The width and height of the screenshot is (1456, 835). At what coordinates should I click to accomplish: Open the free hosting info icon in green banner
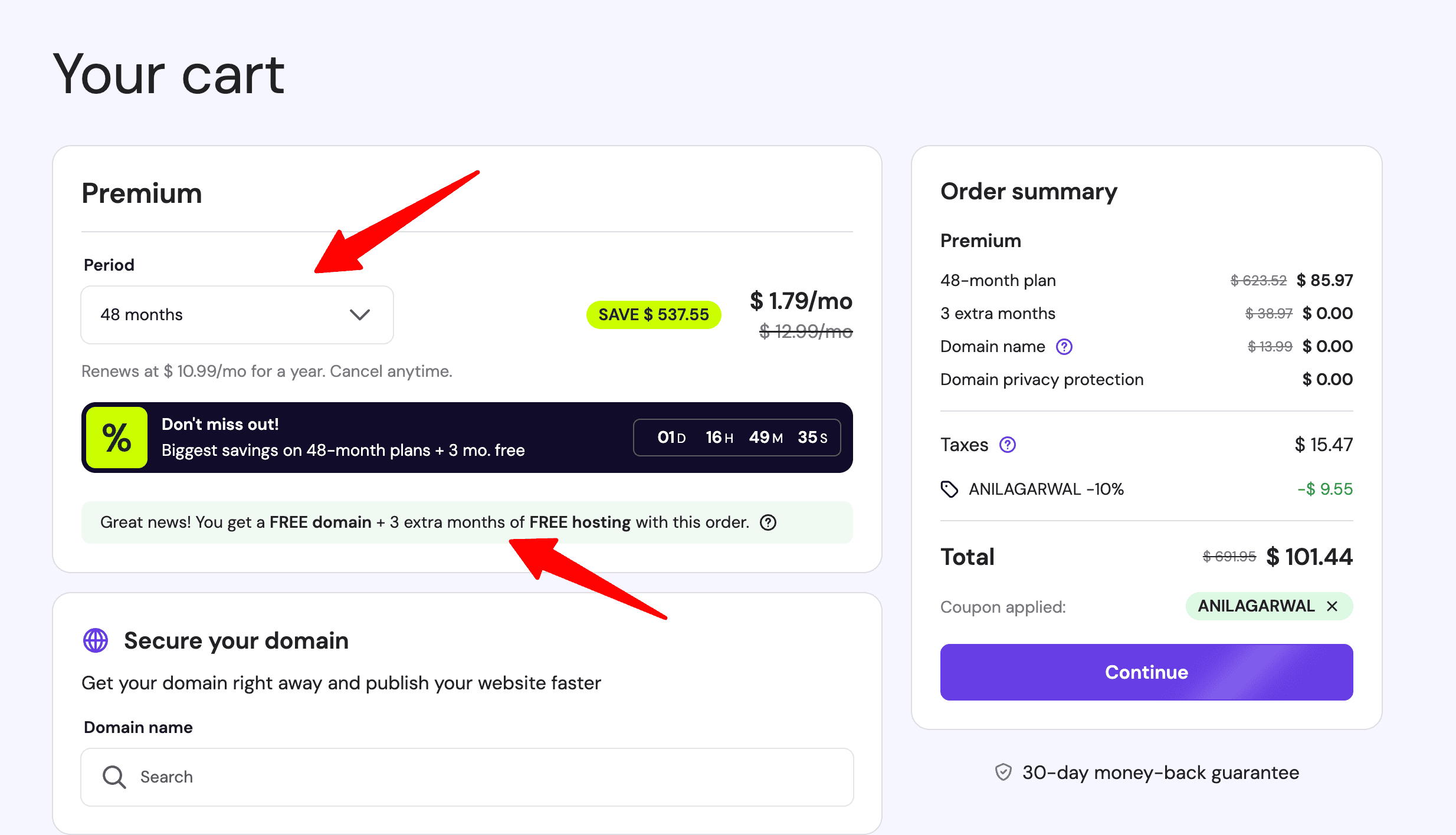tap(768, 522)
